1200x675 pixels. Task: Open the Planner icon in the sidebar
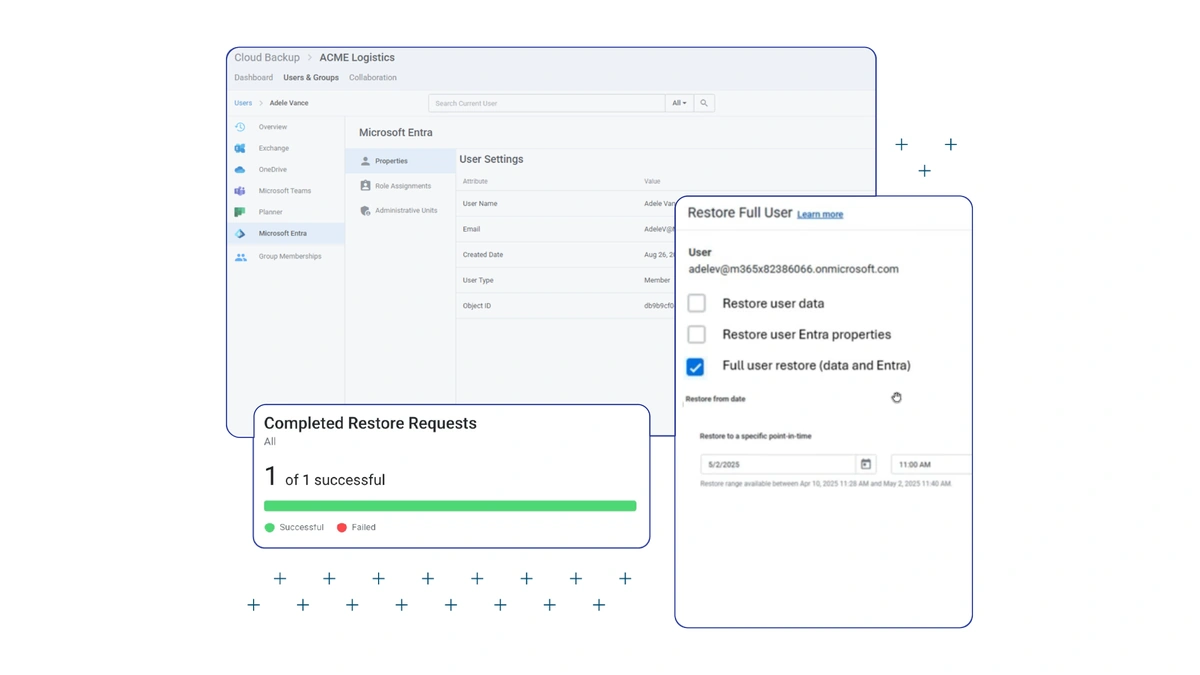coord(240,212)
